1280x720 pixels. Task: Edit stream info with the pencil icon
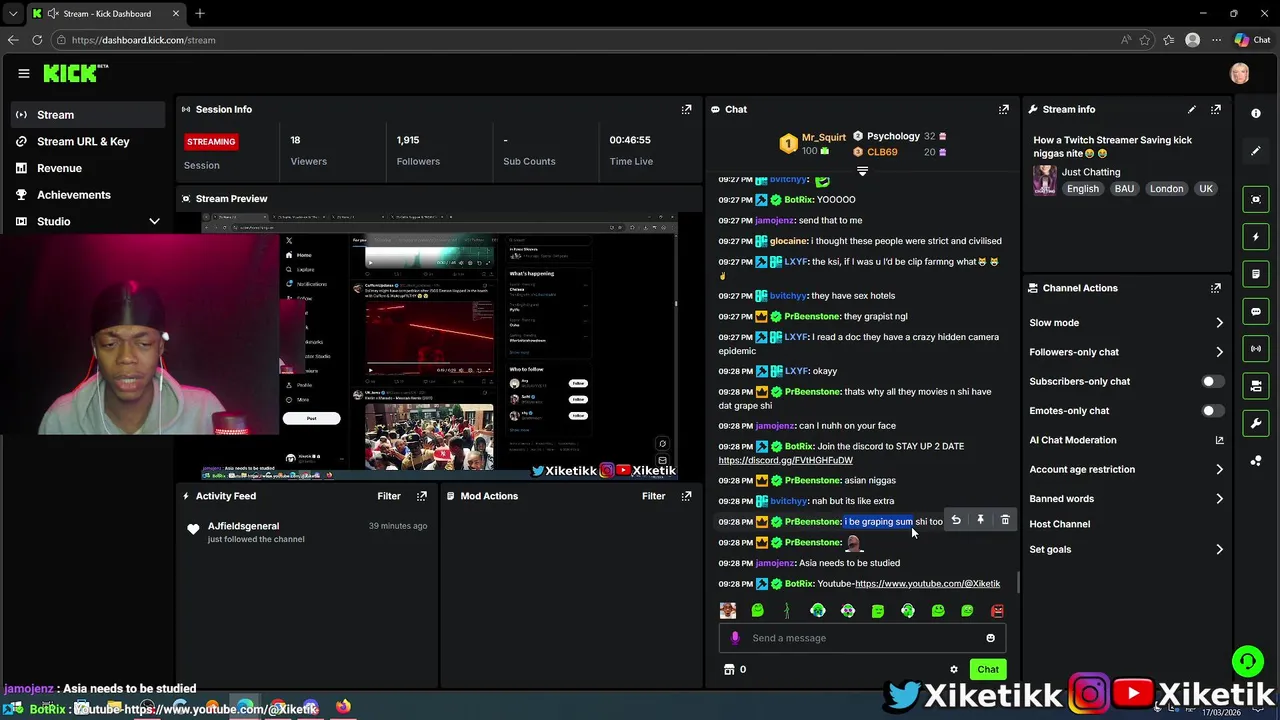[x=1191, y=109]
